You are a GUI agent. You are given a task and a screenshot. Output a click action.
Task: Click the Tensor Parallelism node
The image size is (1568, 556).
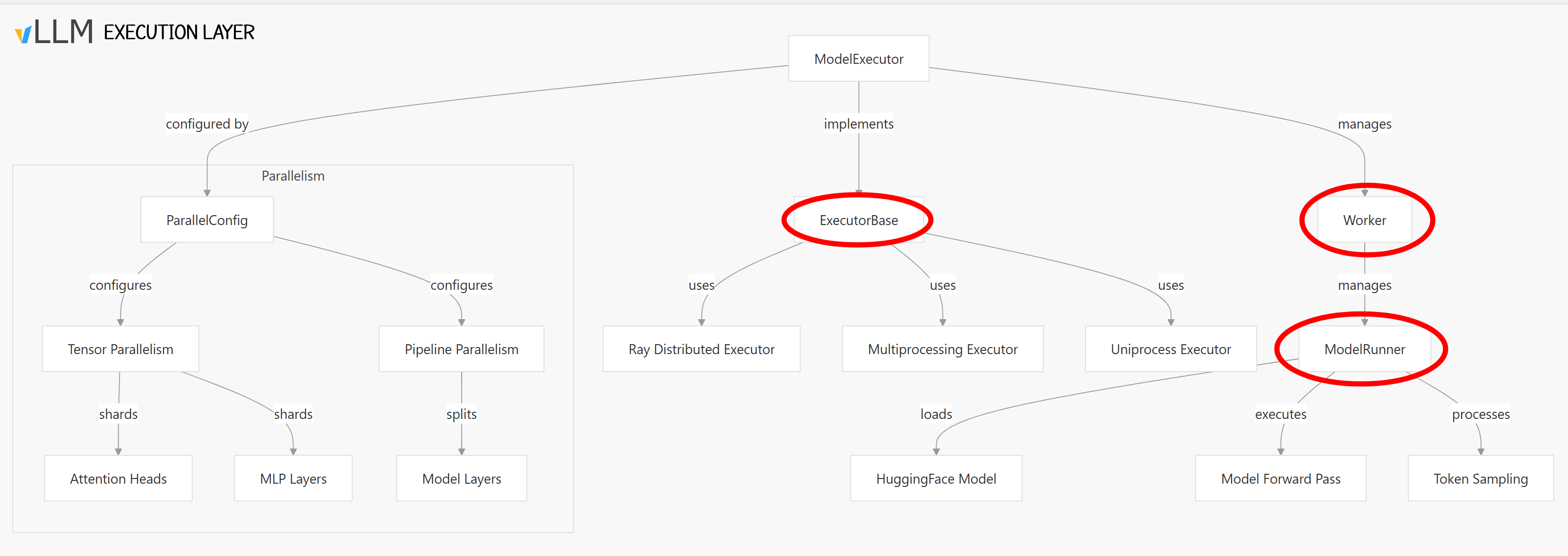(x=121, y=349)
